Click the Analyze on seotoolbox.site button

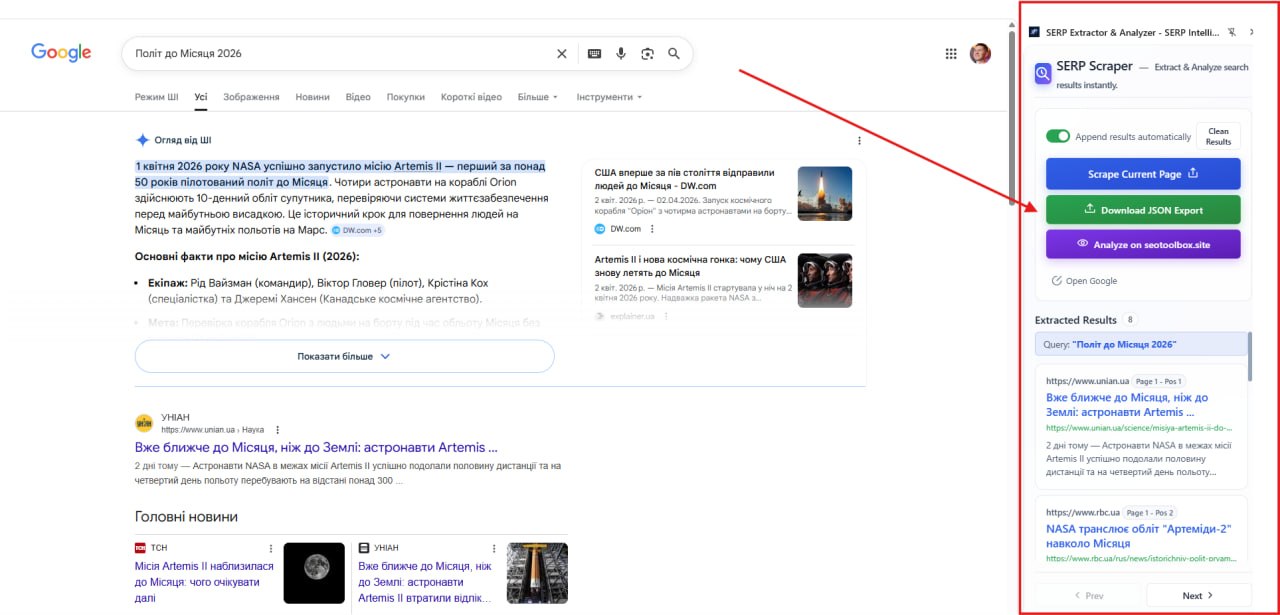click(x=1142, y=244)
